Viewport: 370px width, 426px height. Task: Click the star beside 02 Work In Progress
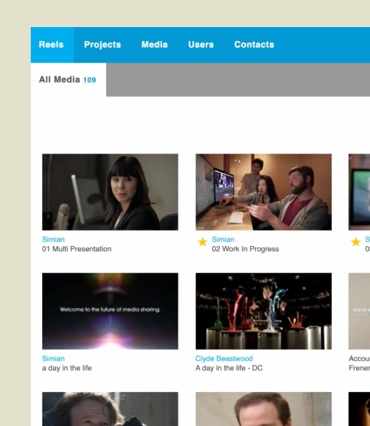202,242
